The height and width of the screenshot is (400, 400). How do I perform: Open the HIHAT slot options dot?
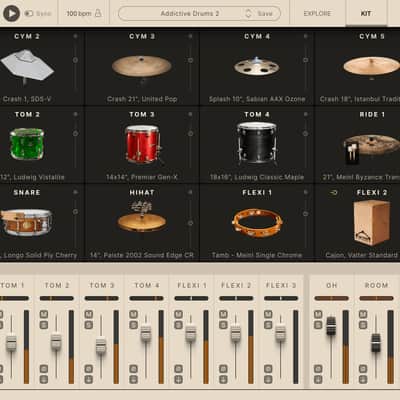(x=190, y=192)
